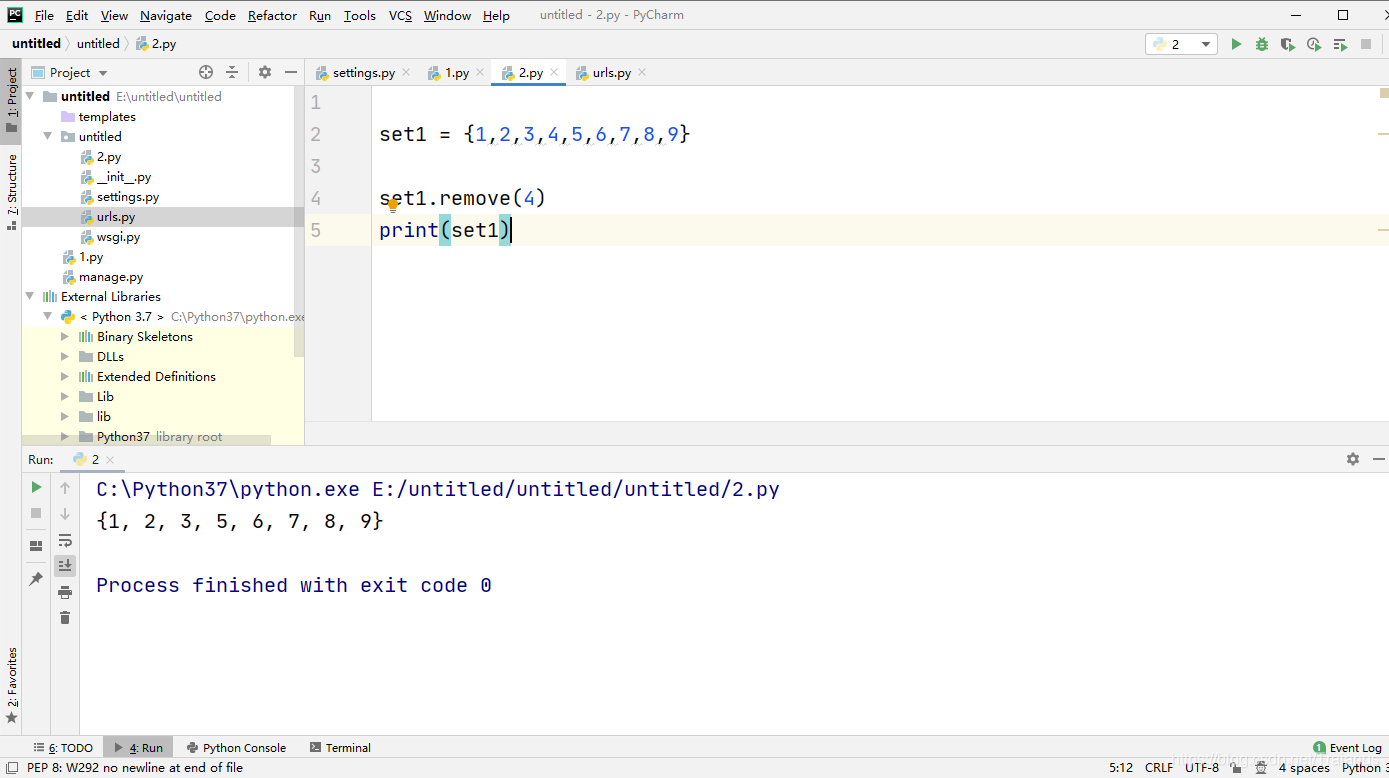Image resolution: width=1389 pixels, height=778 pixels.
Task: Close the 2.py editor tab
Action: point(555,72)
